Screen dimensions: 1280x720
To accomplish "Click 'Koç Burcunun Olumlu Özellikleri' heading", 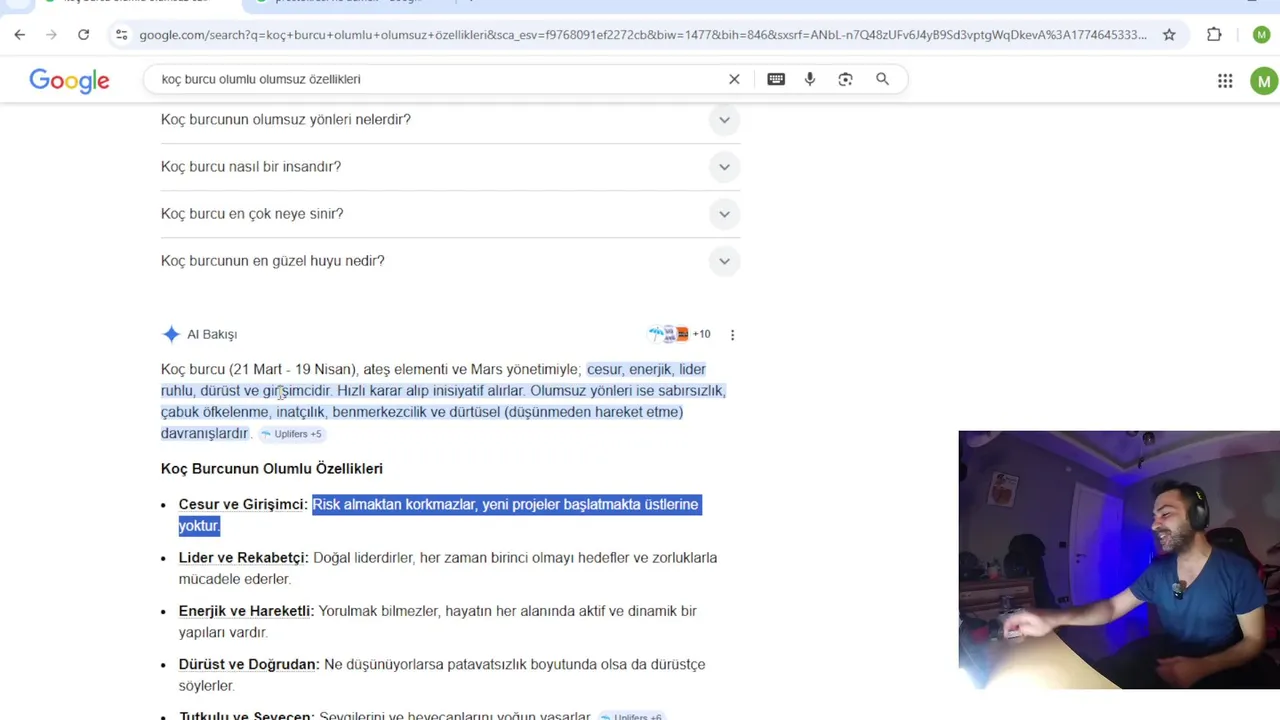I will pyautogui.click(x=272, y=468).
